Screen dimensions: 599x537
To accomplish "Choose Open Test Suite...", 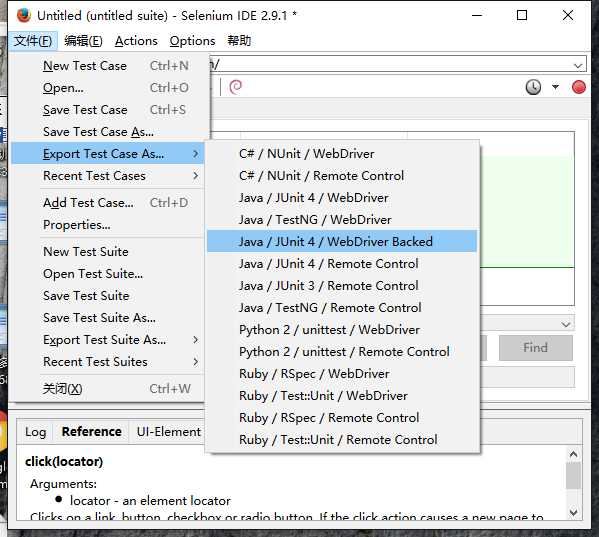I will click(x=108, y=274).
